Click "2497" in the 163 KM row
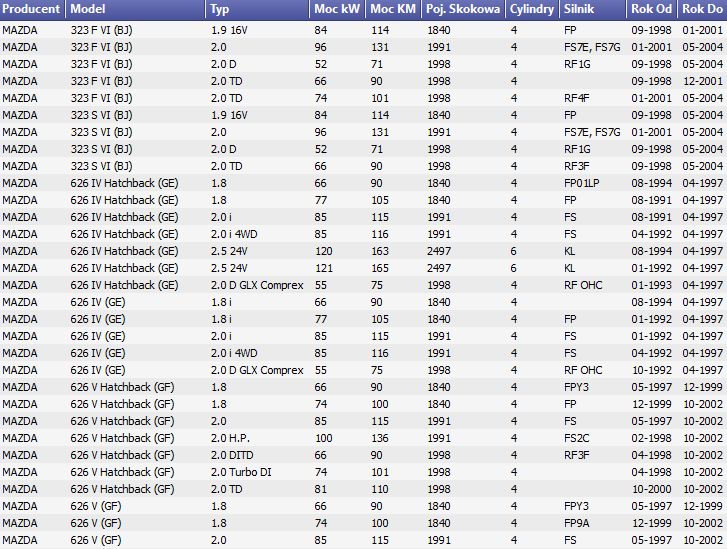Viewport: 727px width, 549px height. coord(439,251)
